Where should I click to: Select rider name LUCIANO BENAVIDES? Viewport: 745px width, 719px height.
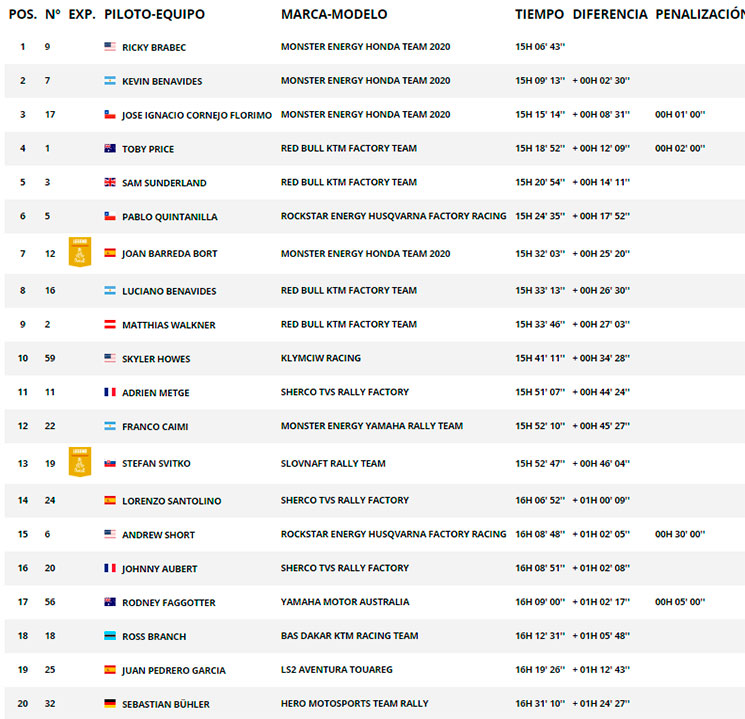tap(169, 291)
